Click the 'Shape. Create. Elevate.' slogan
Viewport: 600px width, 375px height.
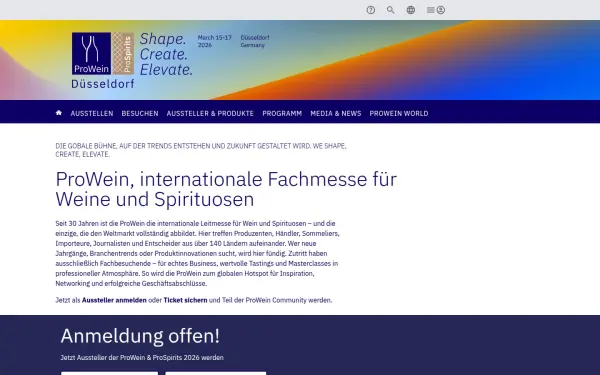pyautogui.click(x=166, y=54)
